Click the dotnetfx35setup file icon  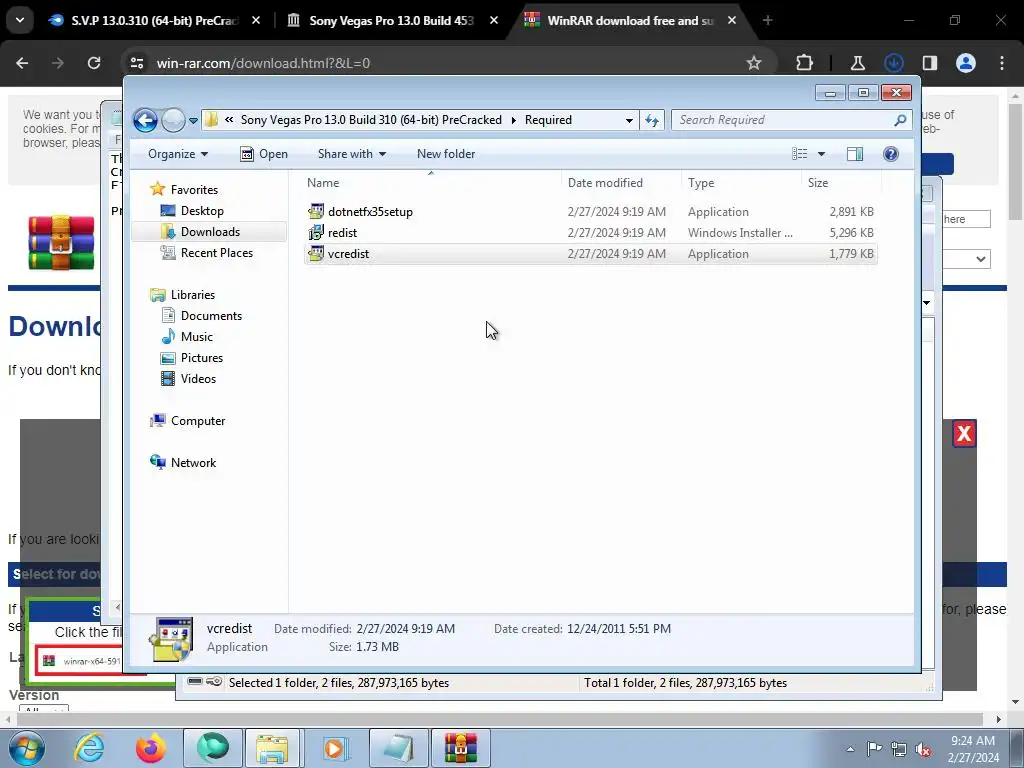point(316,212)
